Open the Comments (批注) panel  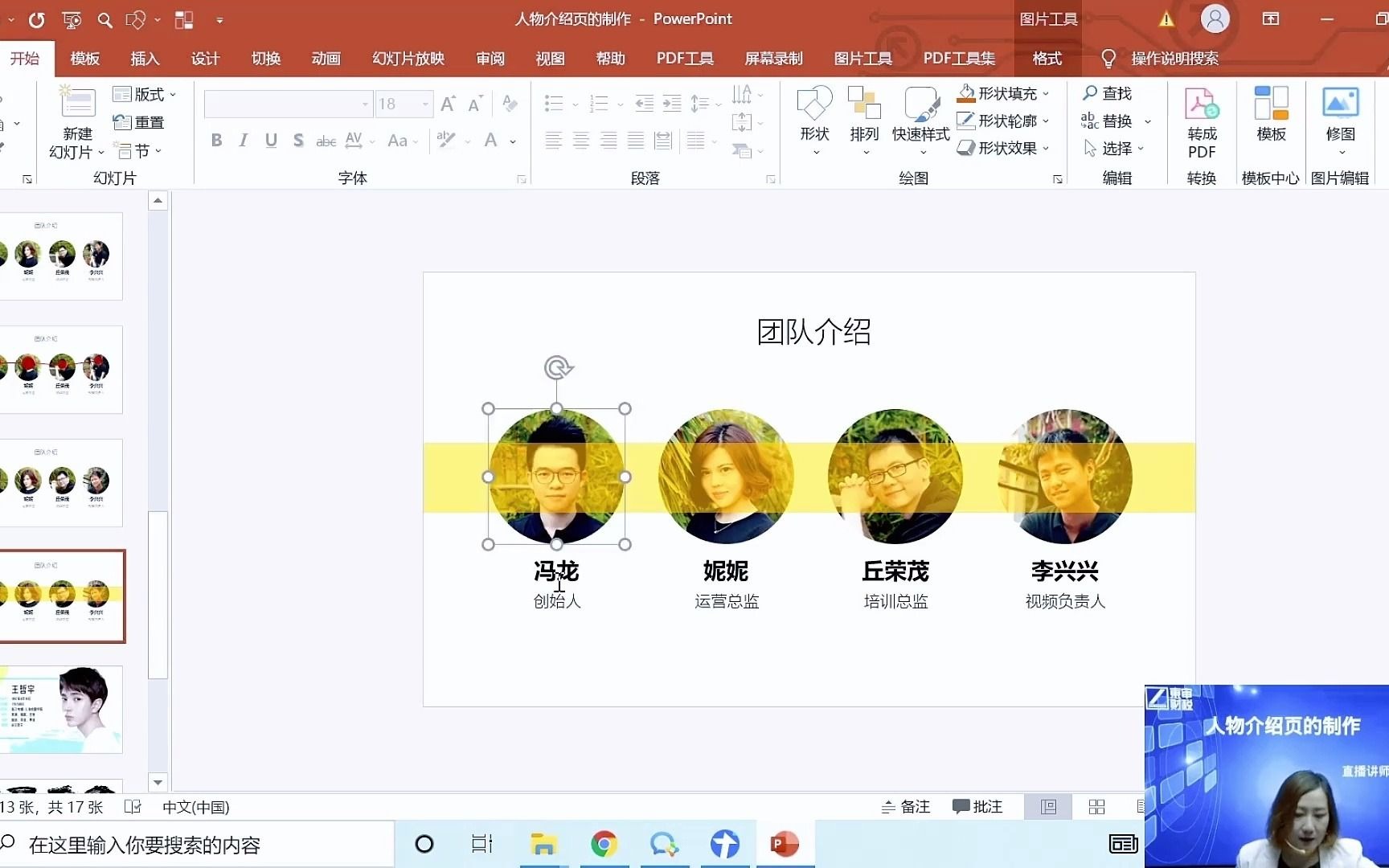point(978,806)
